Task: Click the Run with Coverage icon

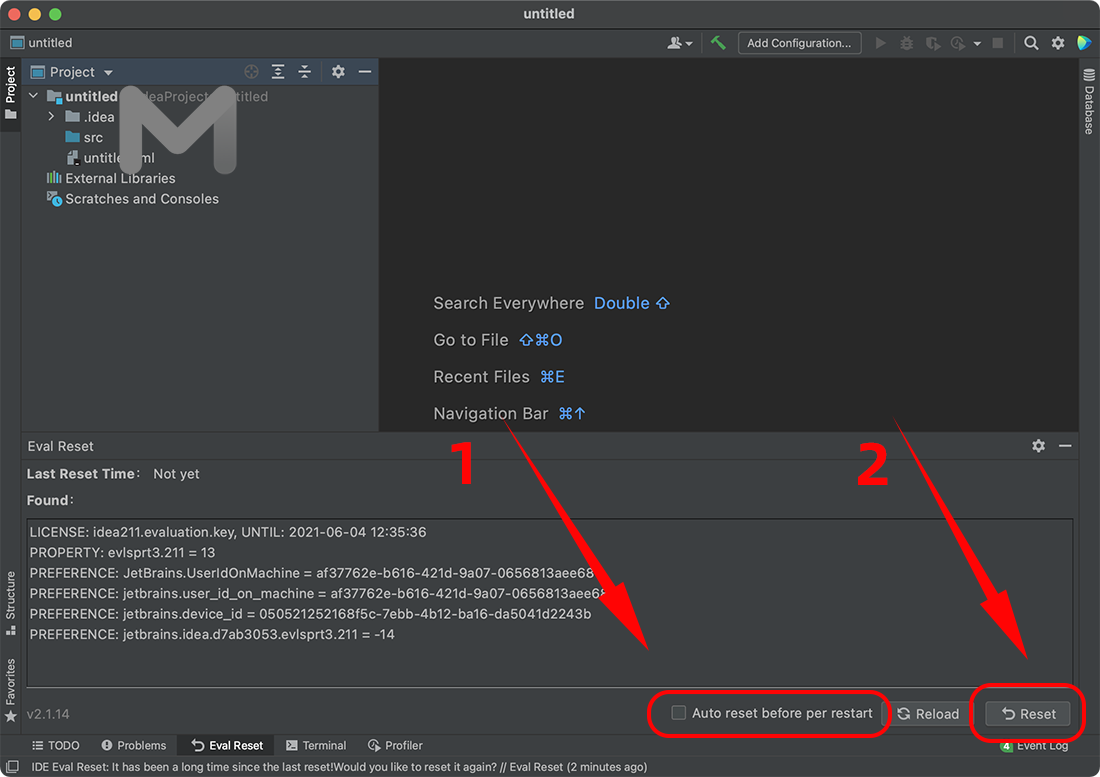Action: (932, 43)
